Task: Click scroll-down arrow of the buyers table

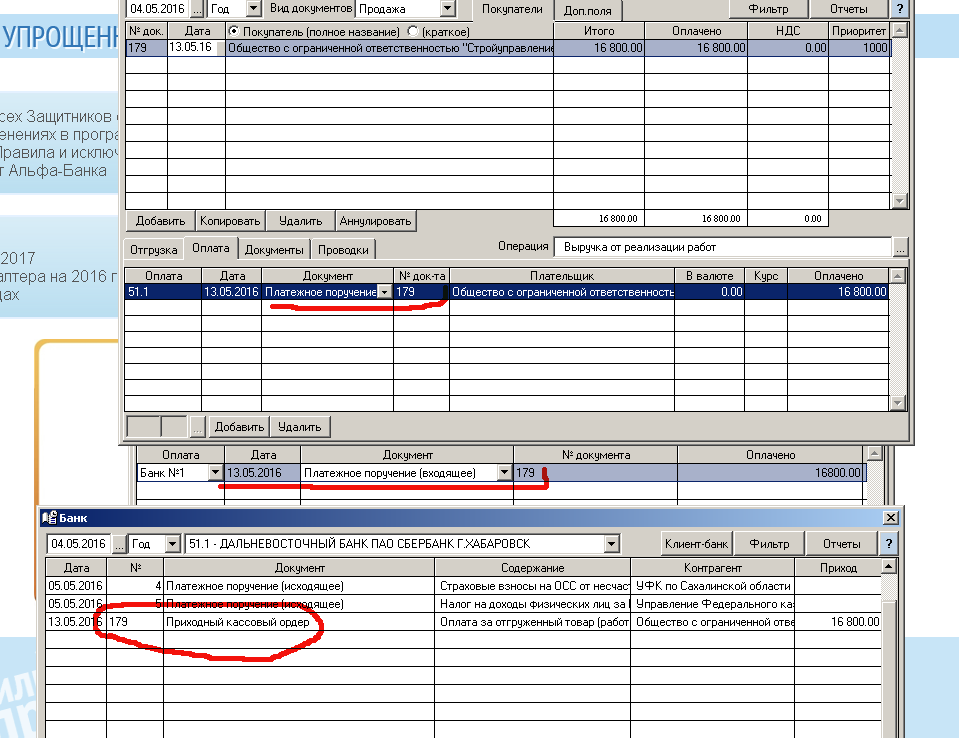Action: click(900, 201)
